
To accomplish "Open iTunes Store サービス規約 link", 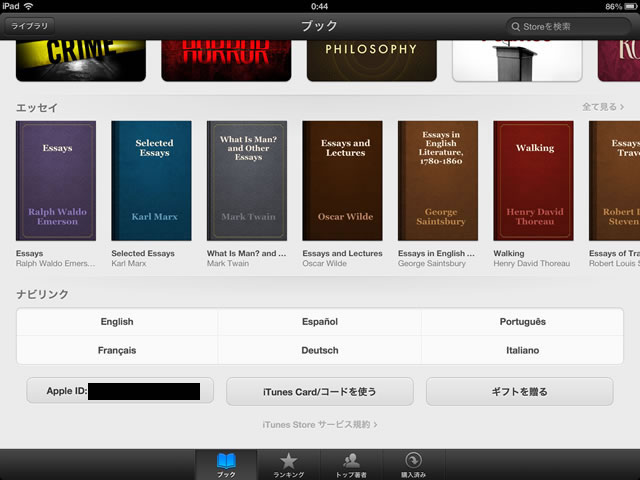I will tap(320, 425).
